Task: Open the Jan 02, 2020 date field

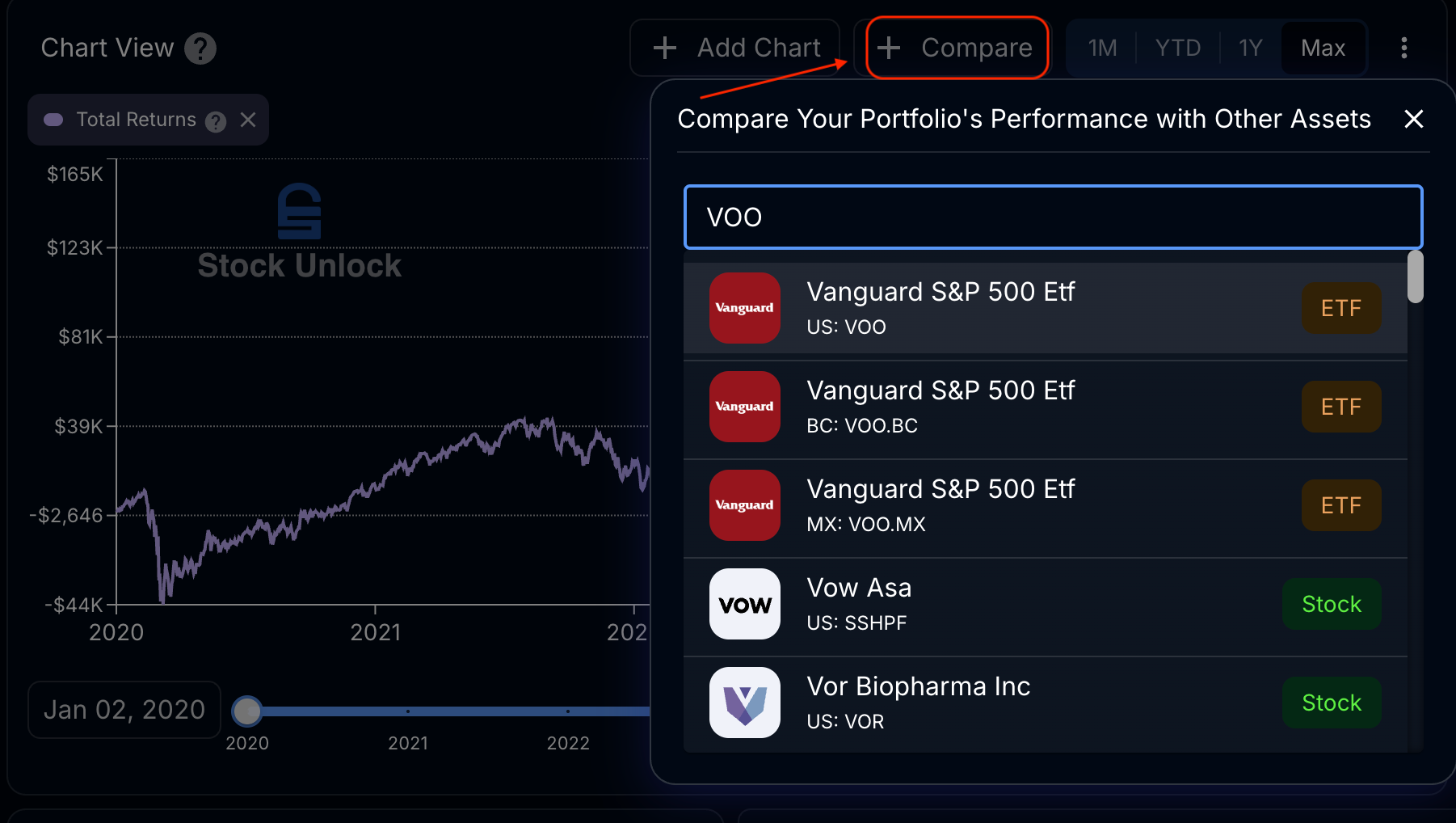Action: [x=124, y=710]
